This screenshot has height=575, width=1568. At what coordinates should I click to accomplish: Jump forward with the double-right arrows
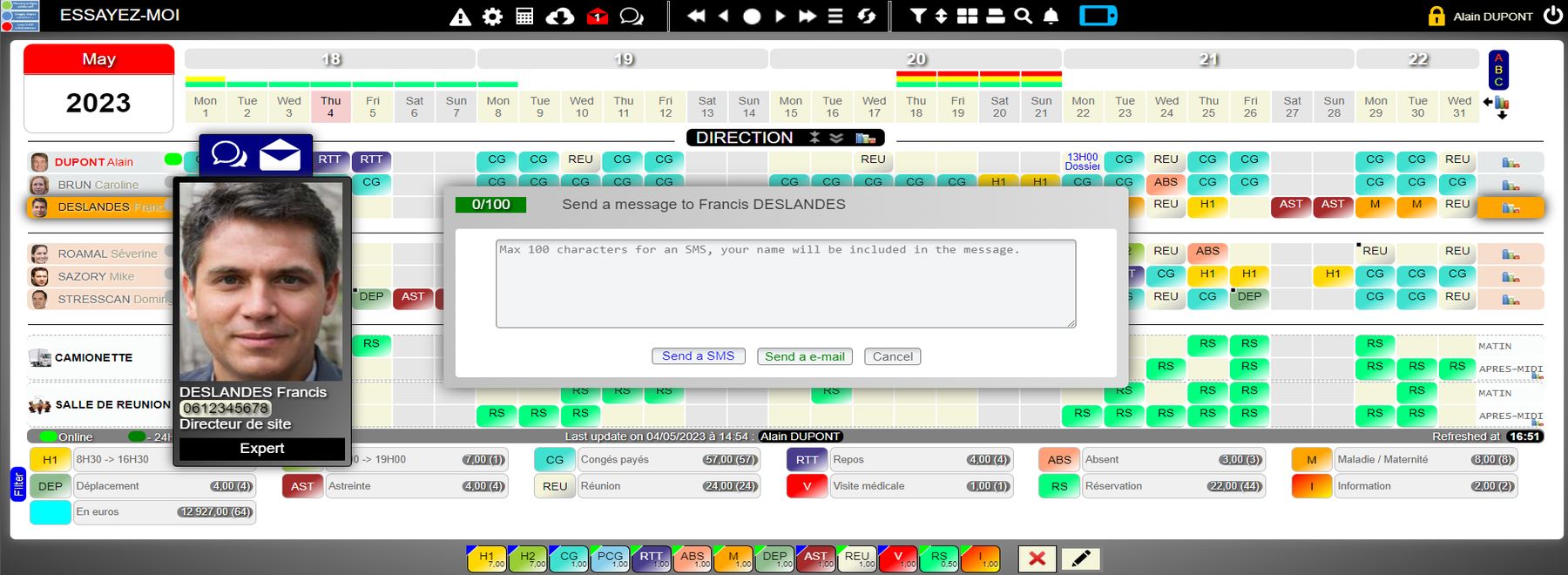[x=808, y=17]
